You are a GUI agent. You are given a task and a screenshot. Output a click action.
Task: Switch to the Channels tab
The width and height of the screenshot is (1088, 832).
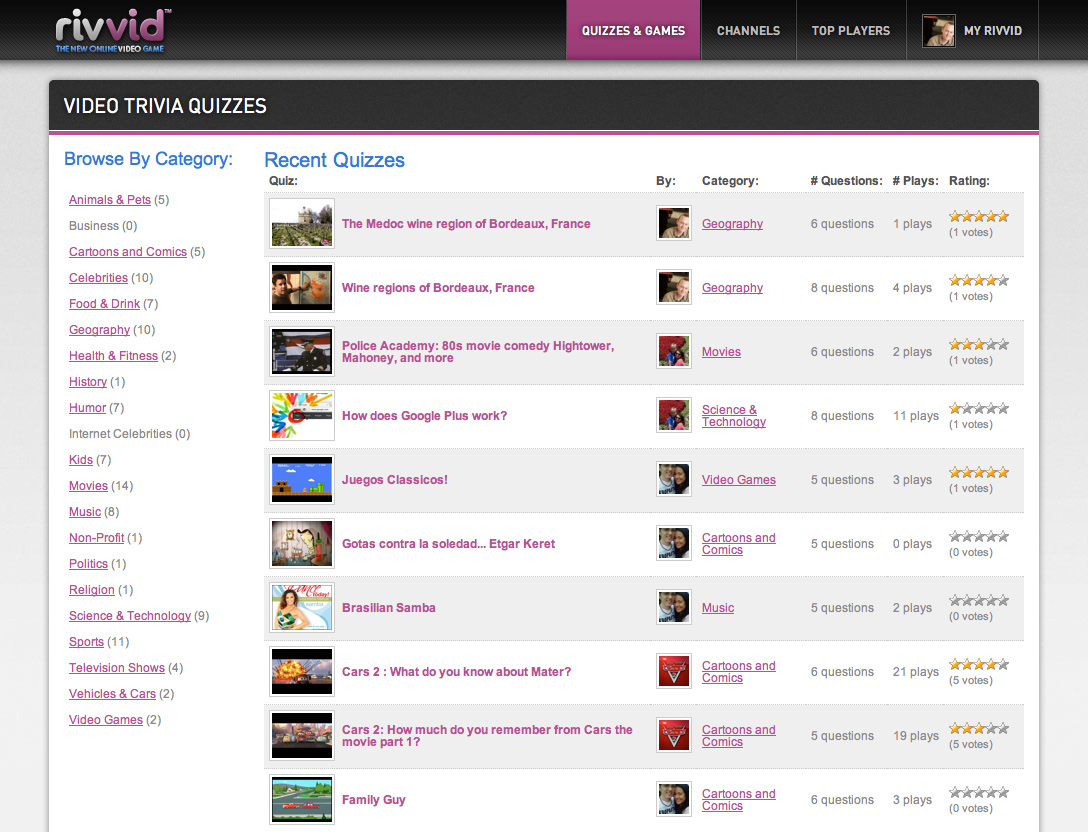(748, 31)
